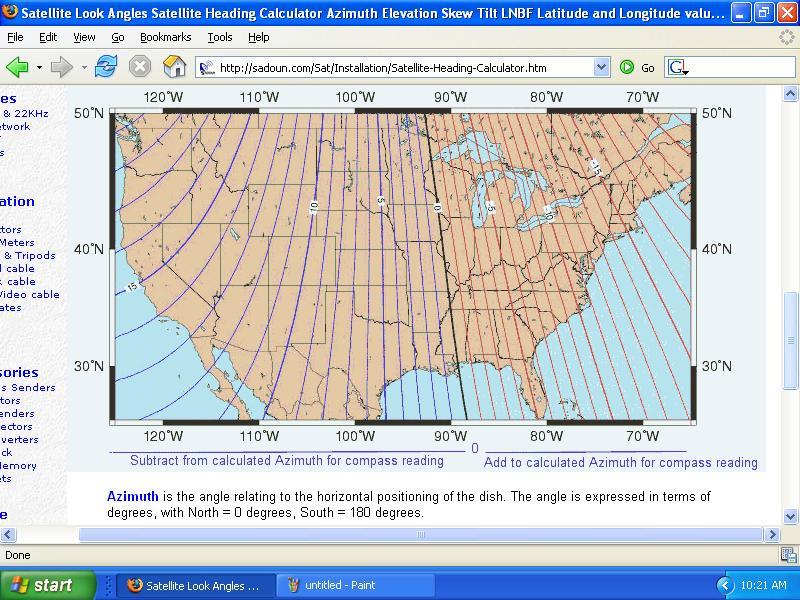800x600 pixels.
Task: Click the green Go button
Action: click(637, 67)
